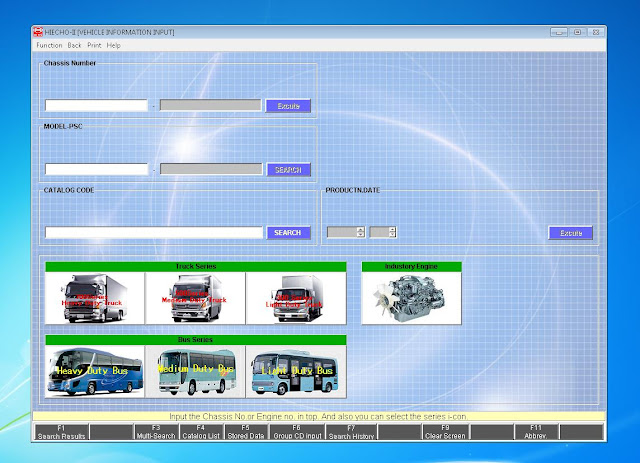
Task: Click the HIECHO-II application icon in title bar
Action: click(38, 32)
